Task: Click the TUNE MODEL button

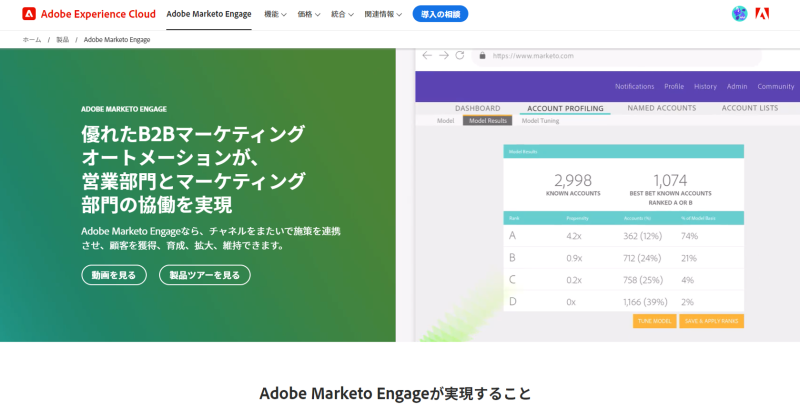Action: point(655,321)
